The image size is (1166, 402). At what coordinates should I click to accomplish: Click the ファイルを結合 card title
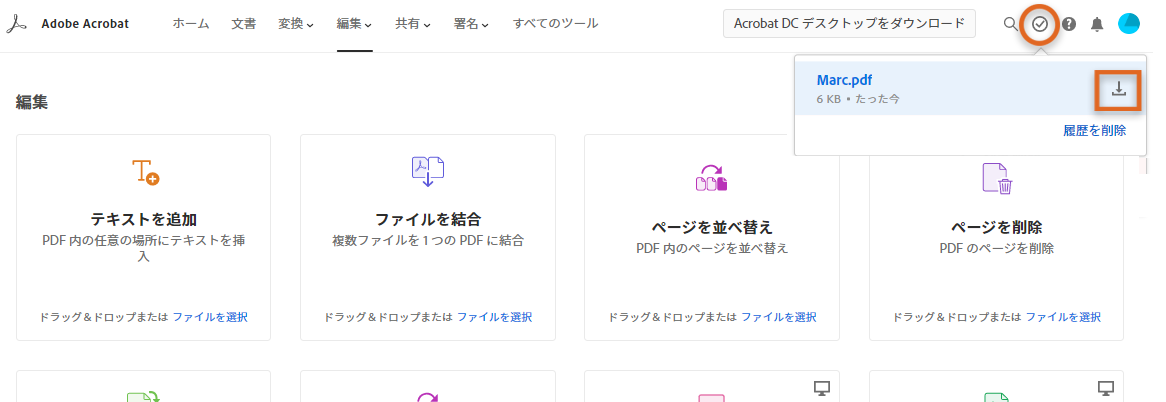click(x=428, y=220)
